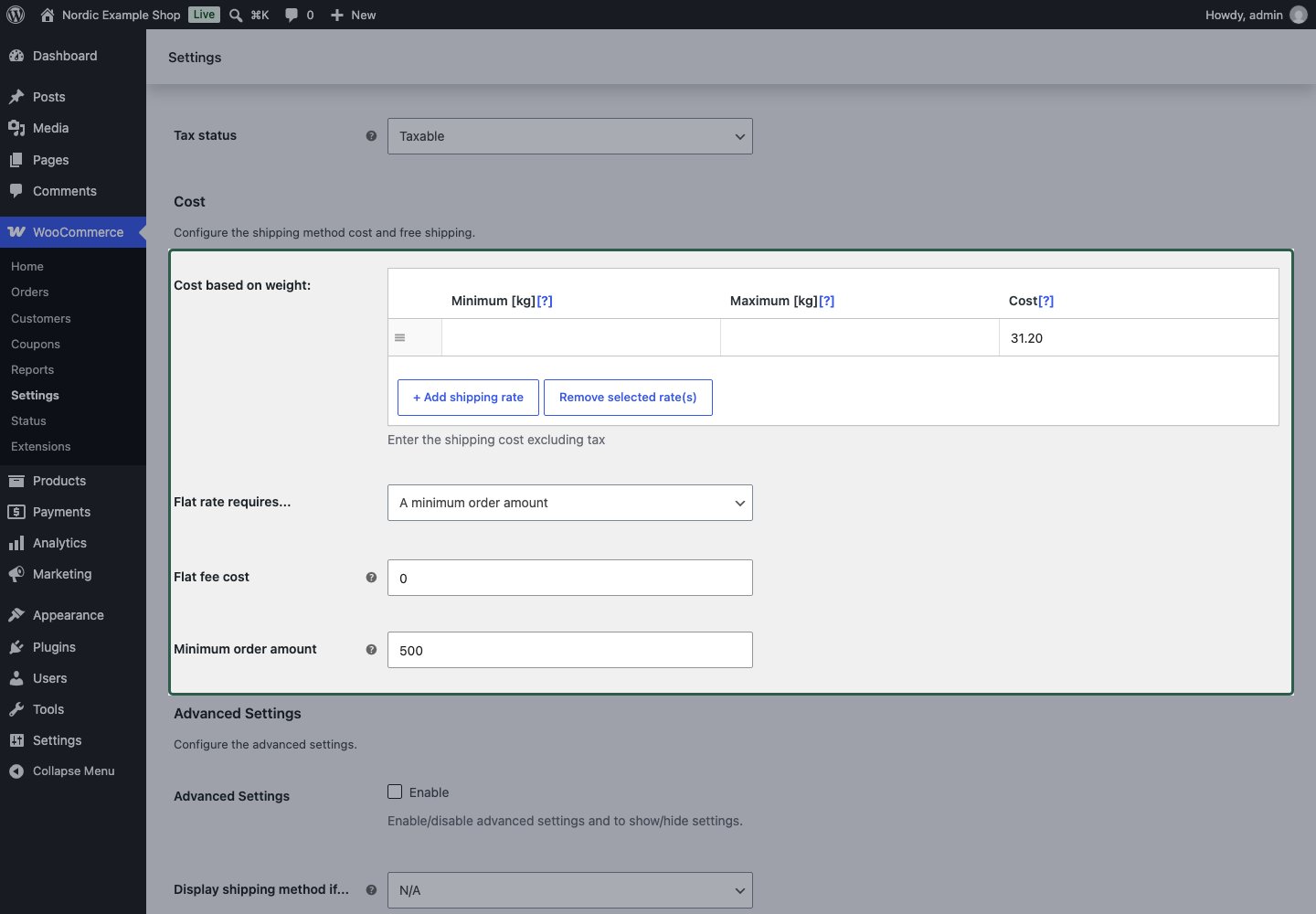Open the Display shipping method if dropdown
The width and height of the screenshot is (1316, 914).
coord(570,890)
